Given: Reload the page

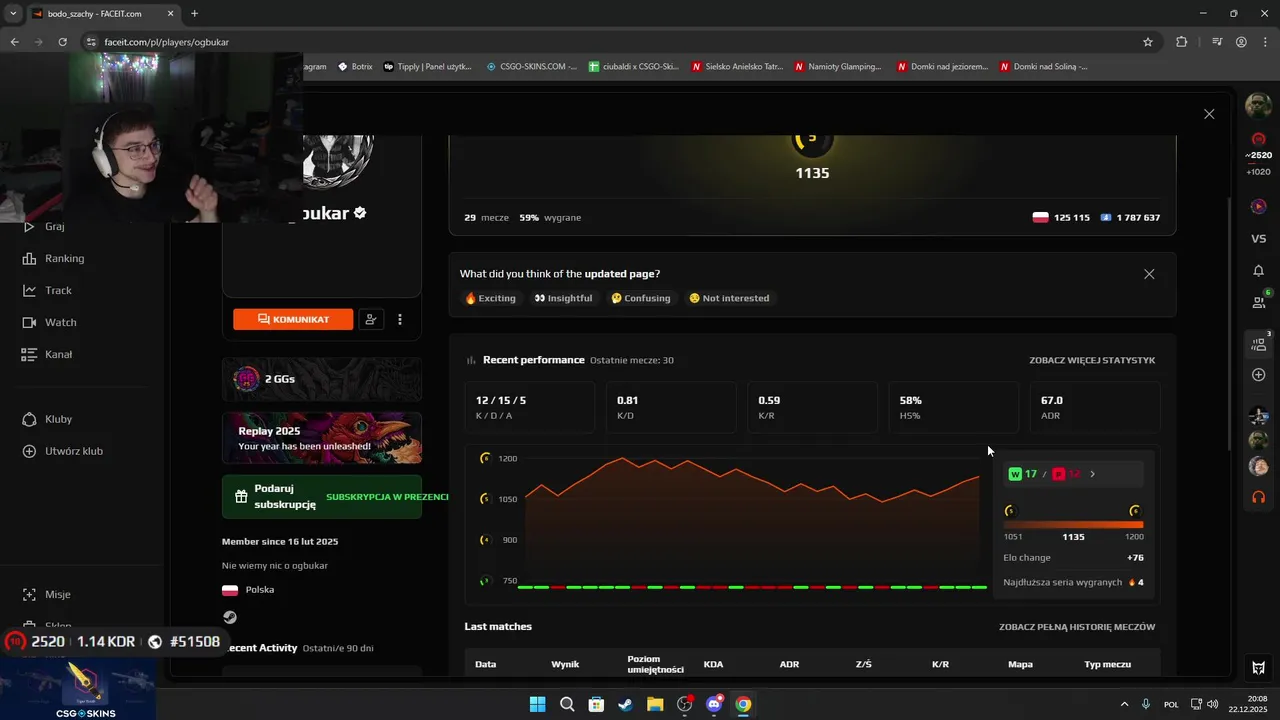Looking at the screenshot, I should click(62, 42).
